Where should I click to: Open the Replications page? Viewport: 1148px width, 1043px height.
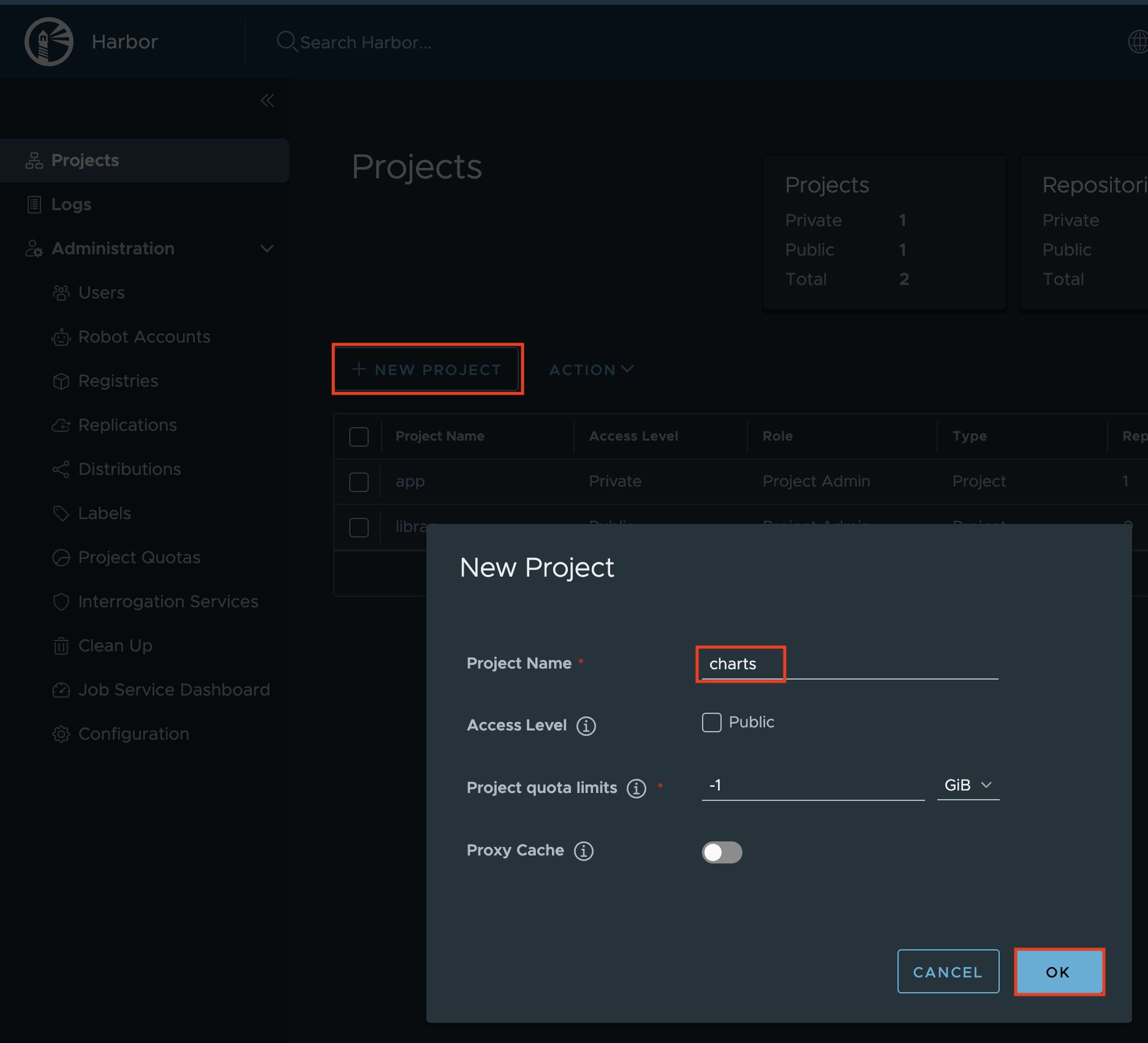(x=127, y=425)
